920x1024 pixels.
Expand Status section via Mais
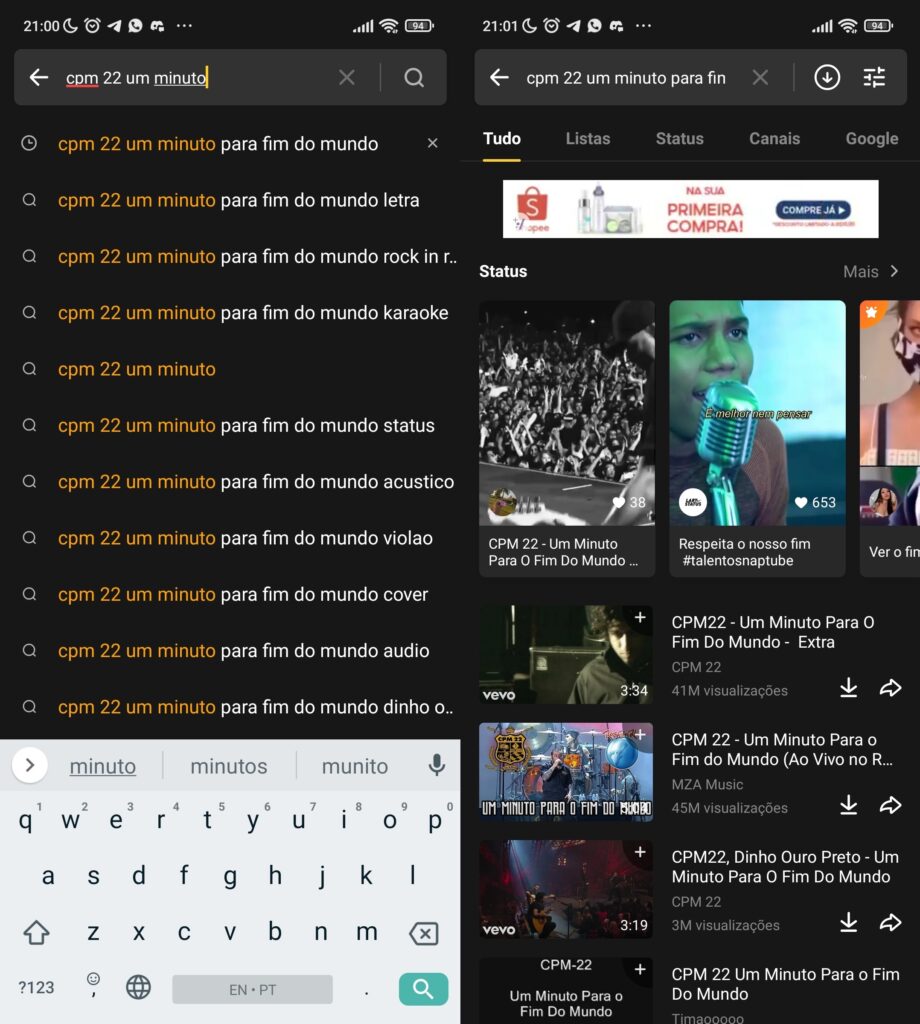pyautogui.click(x=870, y=271)
